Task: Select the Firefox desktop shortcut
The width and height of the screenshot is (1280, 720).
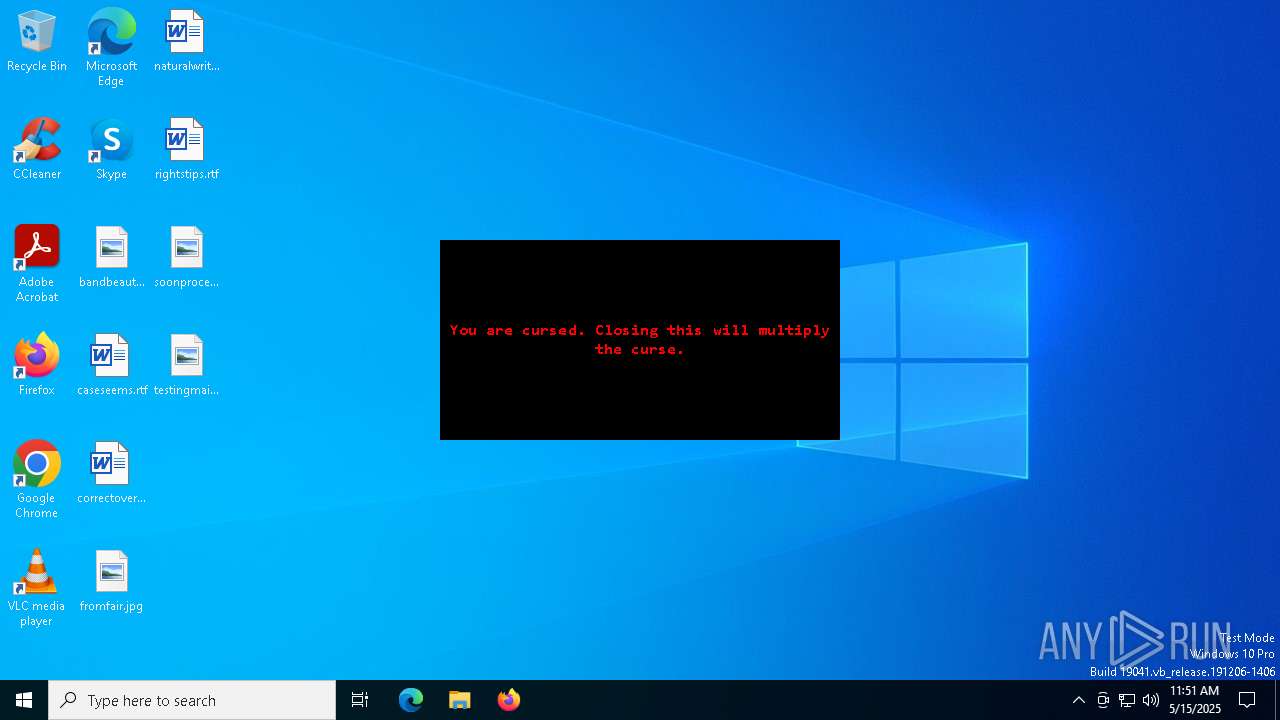Action: (x=37, y=366)
